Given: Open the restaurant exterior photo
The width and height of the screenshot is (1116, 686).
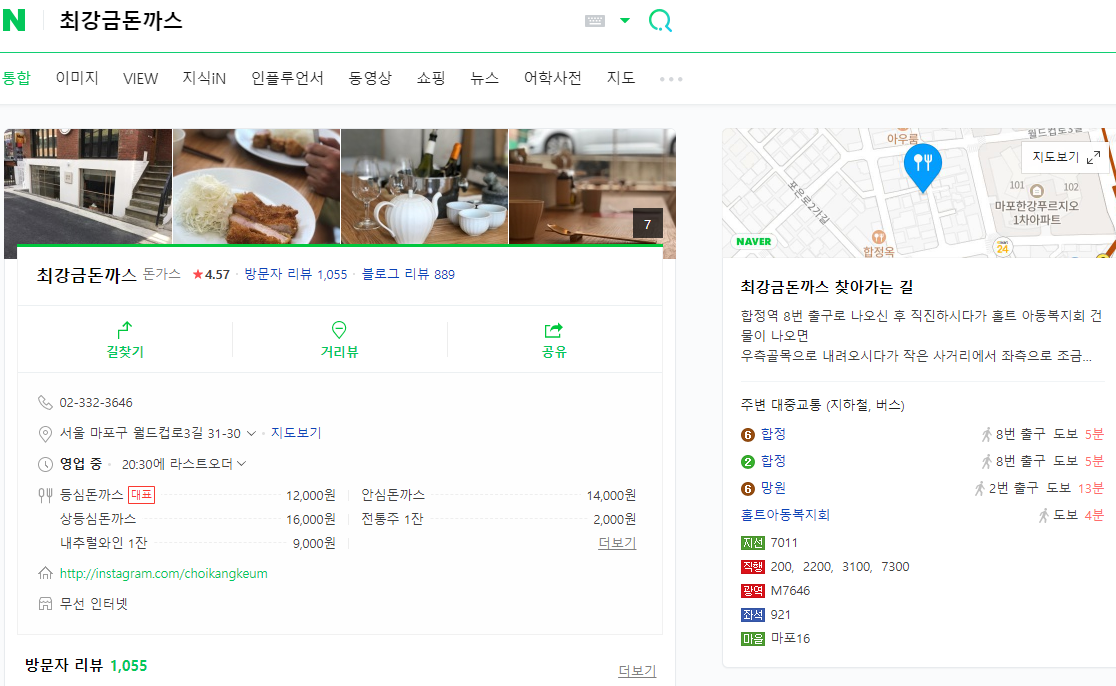Looking at the screenshot, I should click(x=88, y=186).
